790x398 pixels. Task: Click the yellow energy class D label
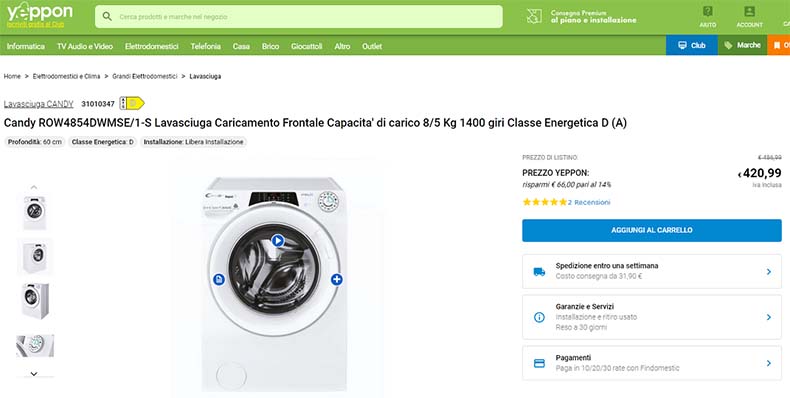tap(132, 103)
